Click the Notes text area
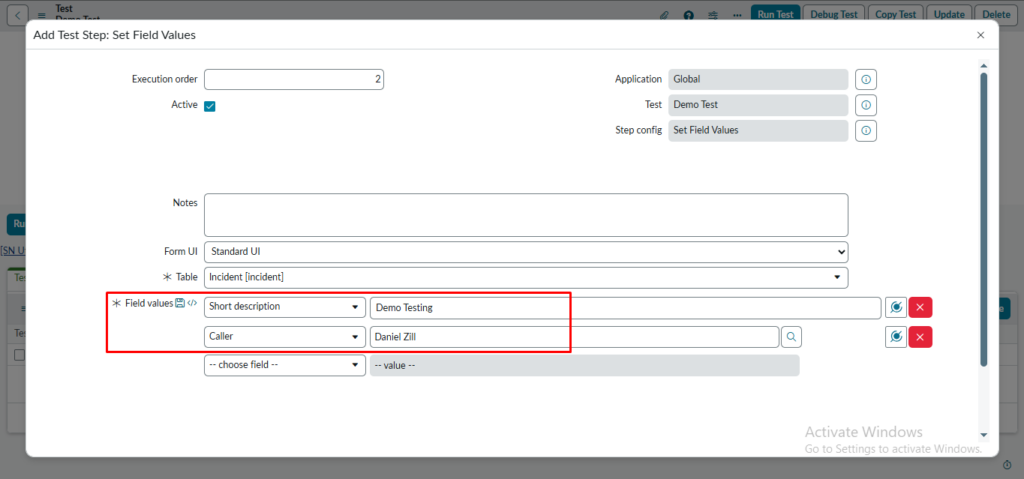 pos(526,215)
